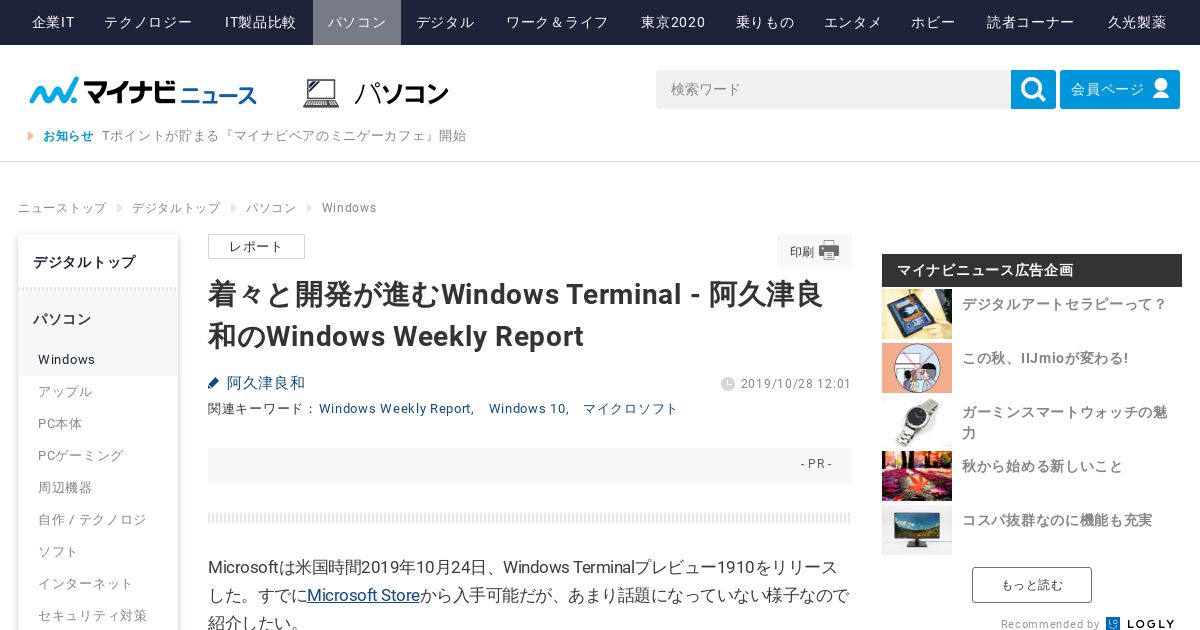Open the 企業IT top menu item
1200x630 pixels.
click(x=53, y=22)
